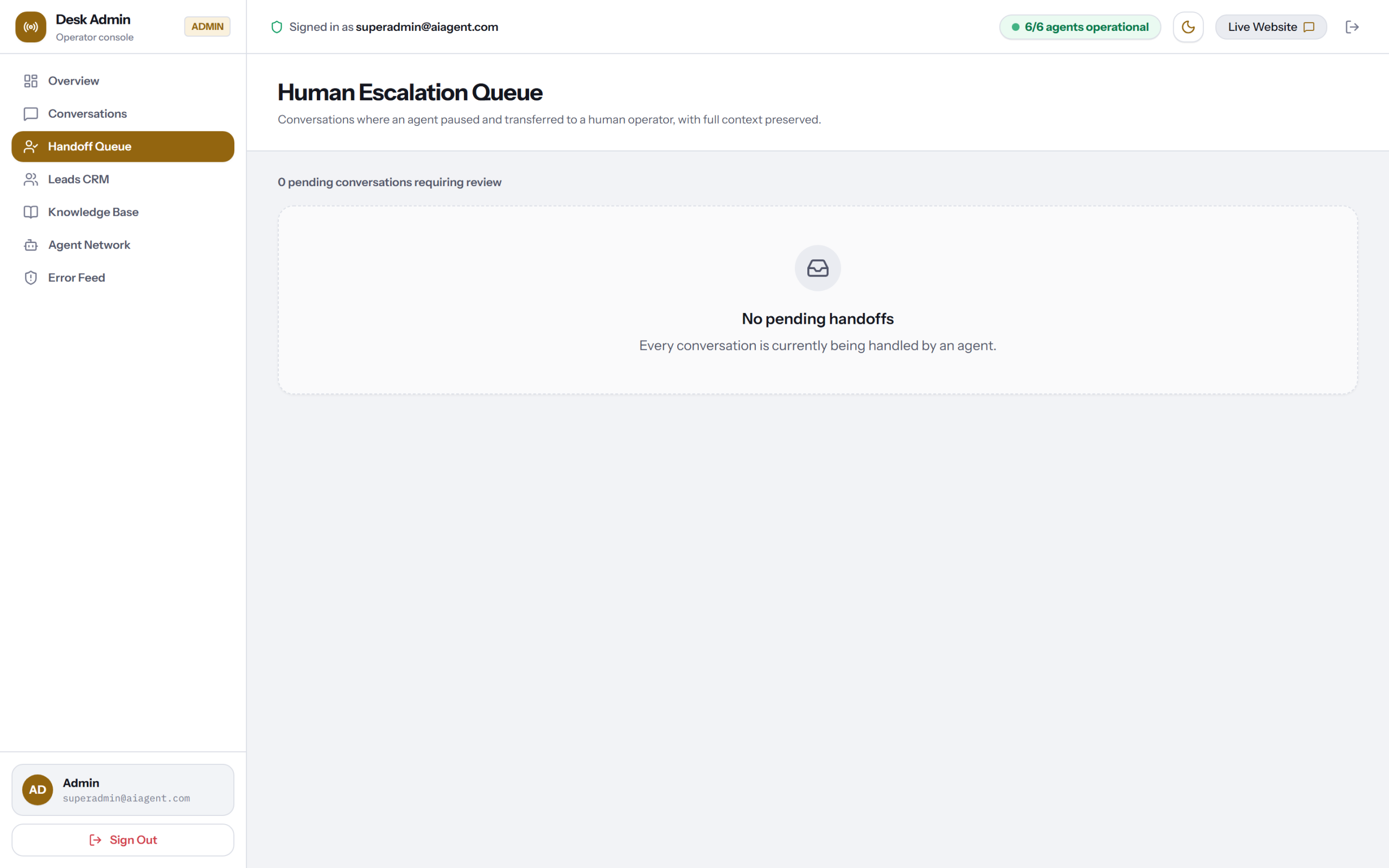The height and width of the screenshot is (868, 1389).
Task: Click the green shield icon beside Signed in
Action: (x=277, y=27)
